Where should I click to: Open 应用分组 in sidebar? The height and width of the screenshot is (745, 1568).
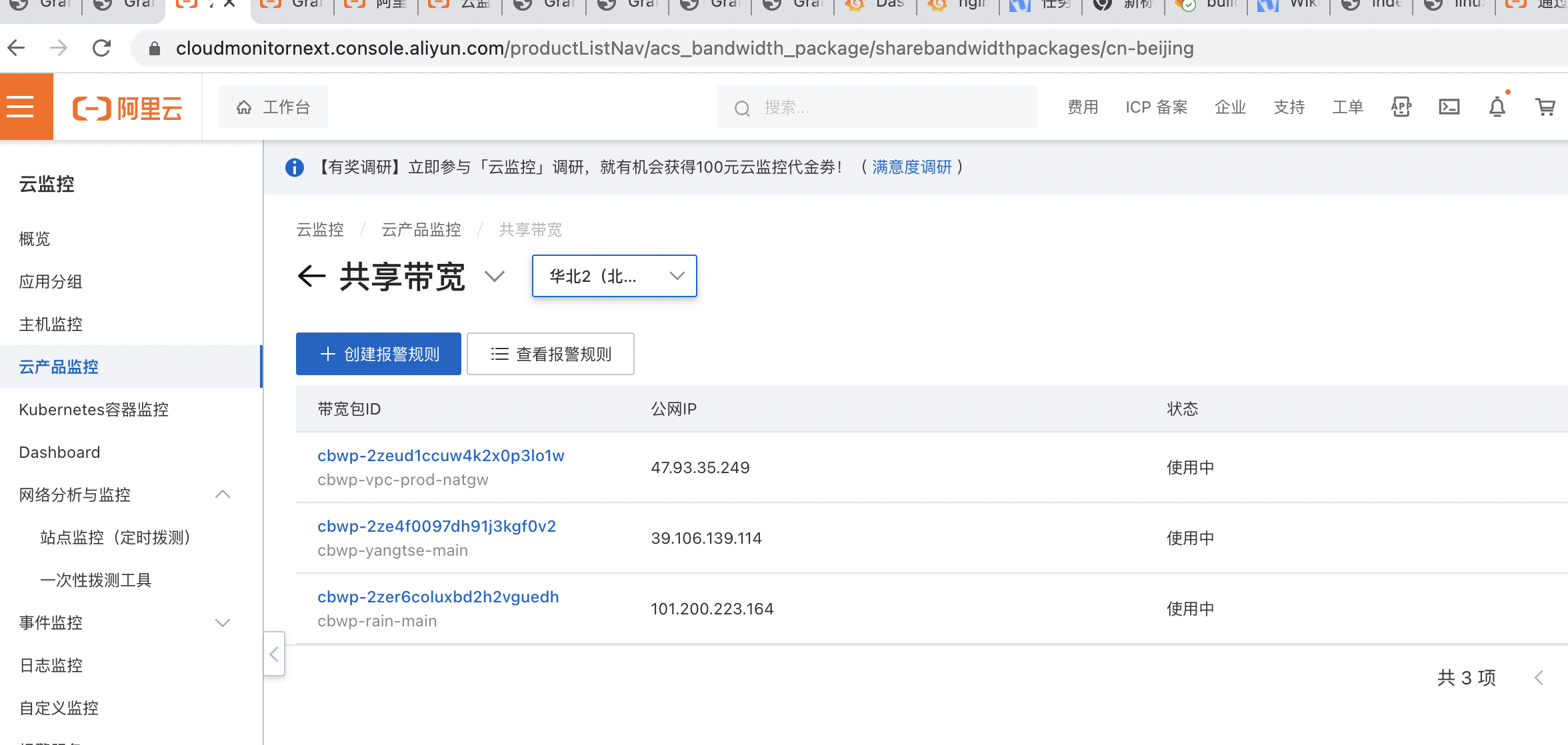[x=51, y=282]
